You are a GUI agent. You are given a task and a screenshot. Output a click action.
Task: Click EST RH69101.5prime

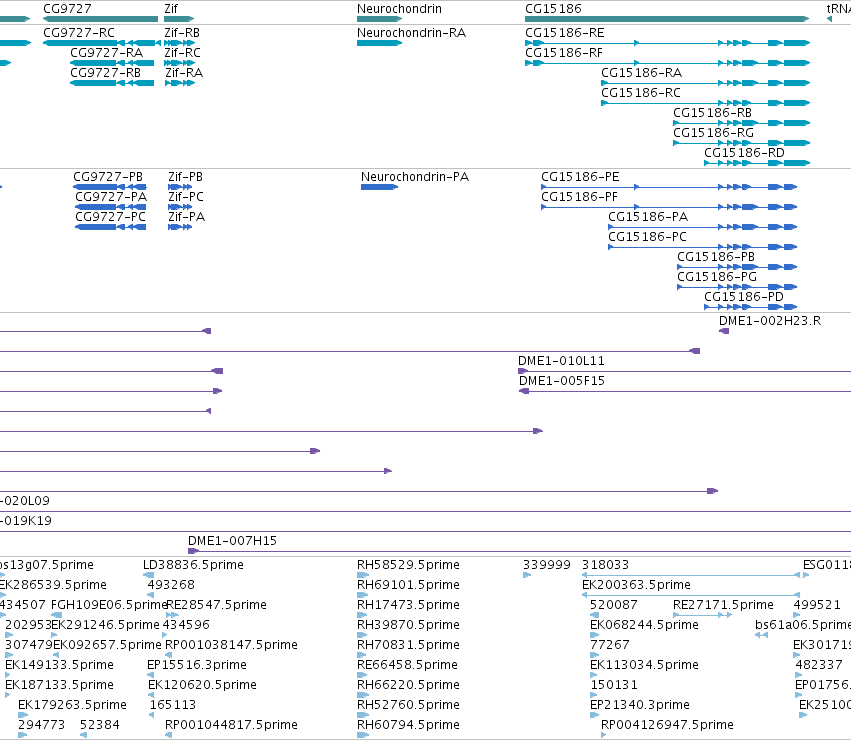click(x=408, y=585)
